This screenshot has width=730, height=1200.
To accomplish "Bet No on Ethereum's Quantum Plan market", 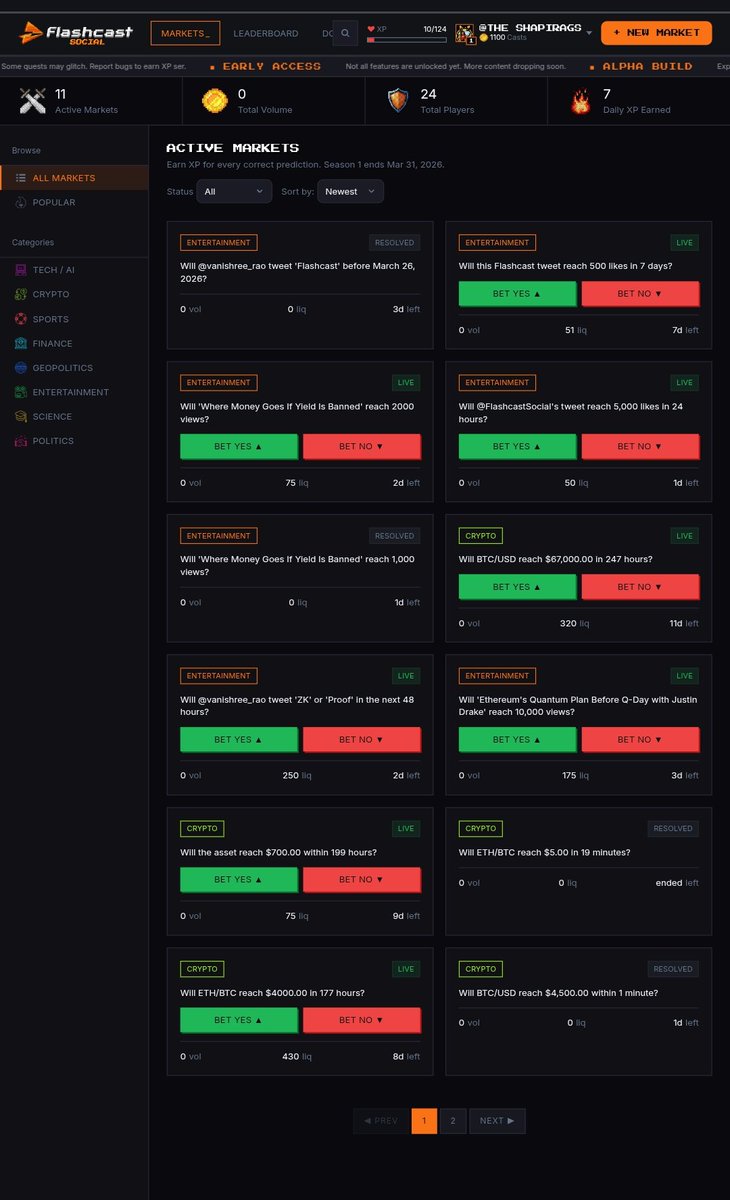I will [640, 739].
